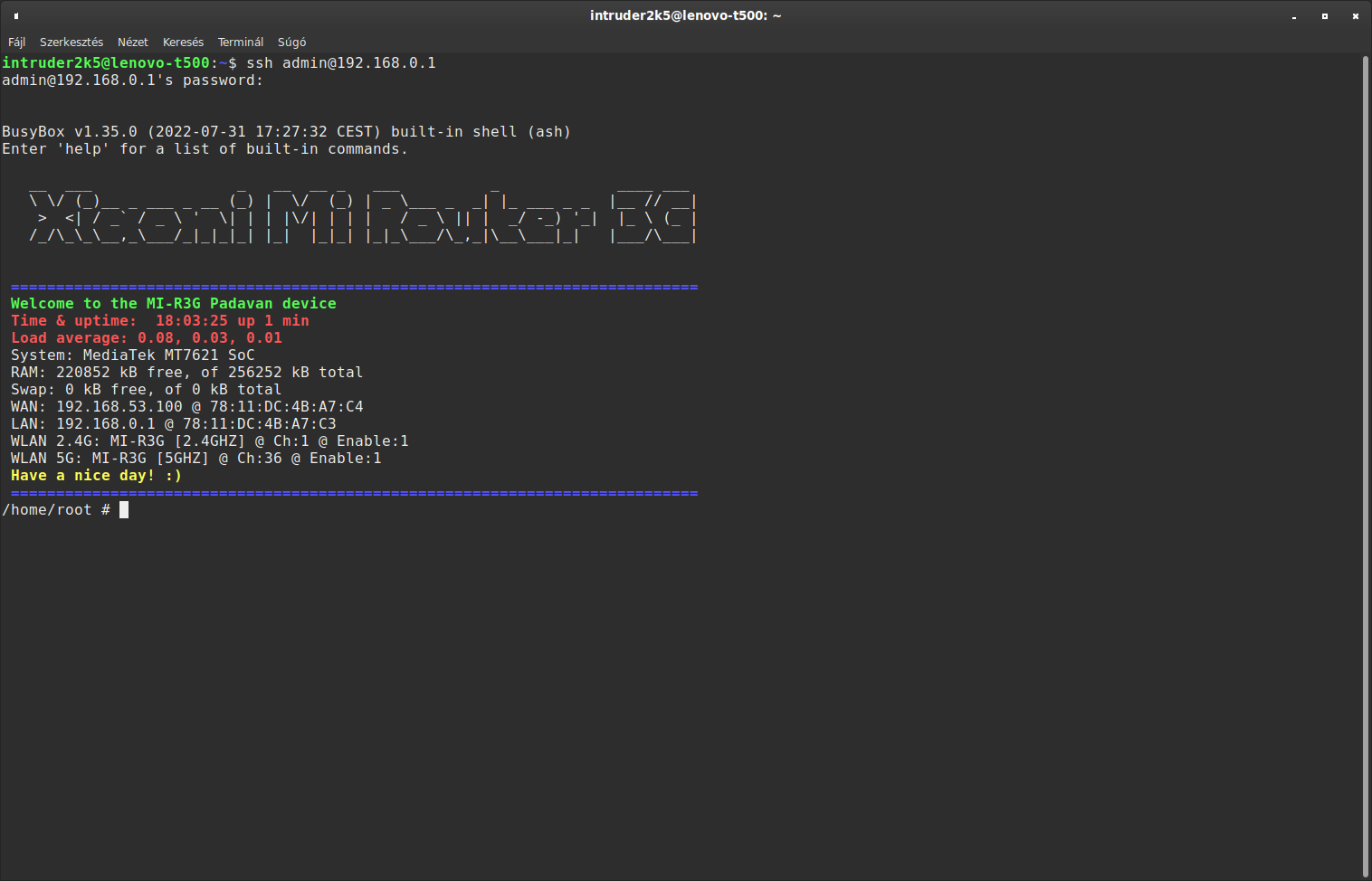Maximize the terminal window

1325,16
